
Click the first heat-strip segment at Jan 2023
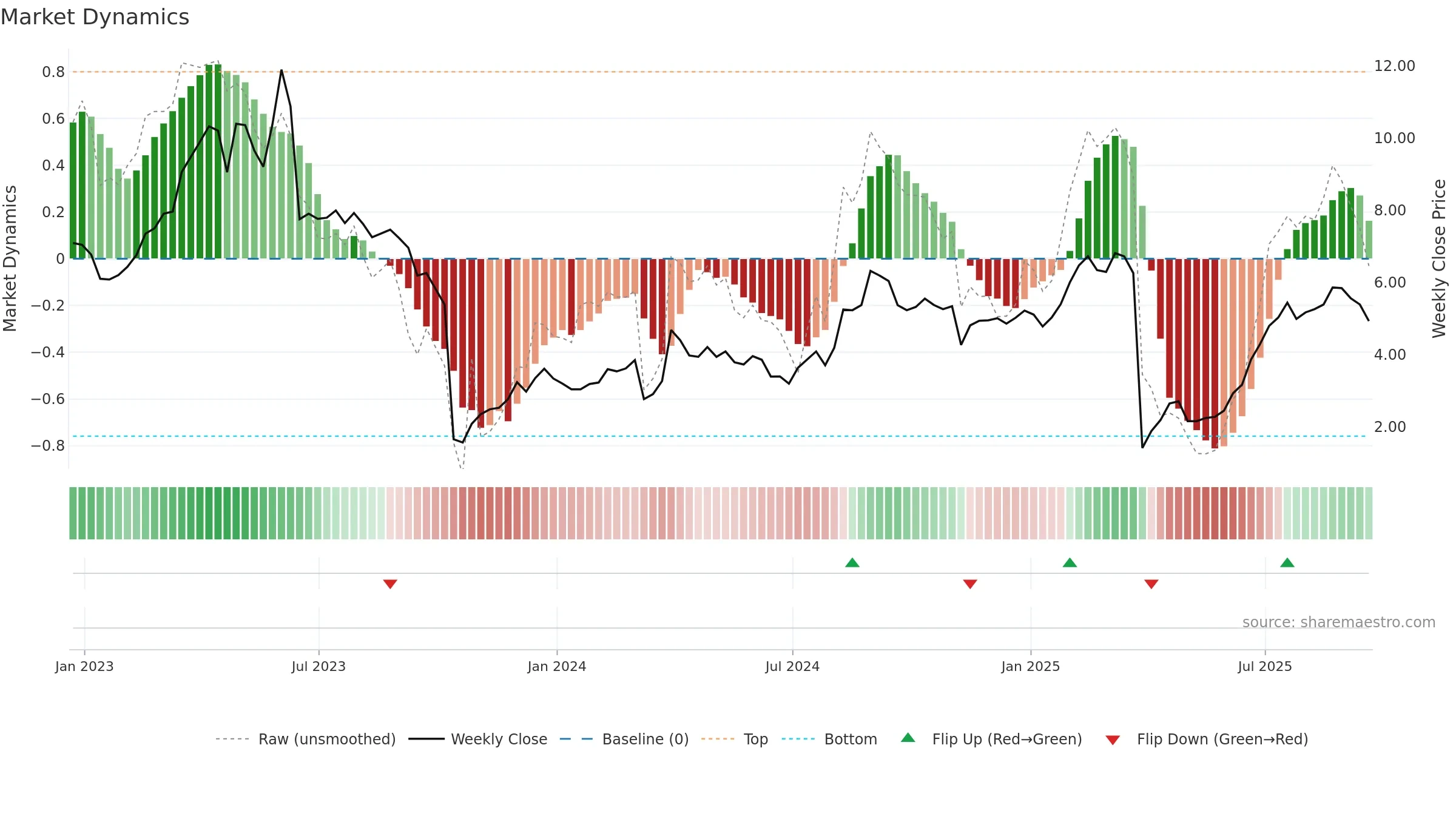[x=73, y=513]
